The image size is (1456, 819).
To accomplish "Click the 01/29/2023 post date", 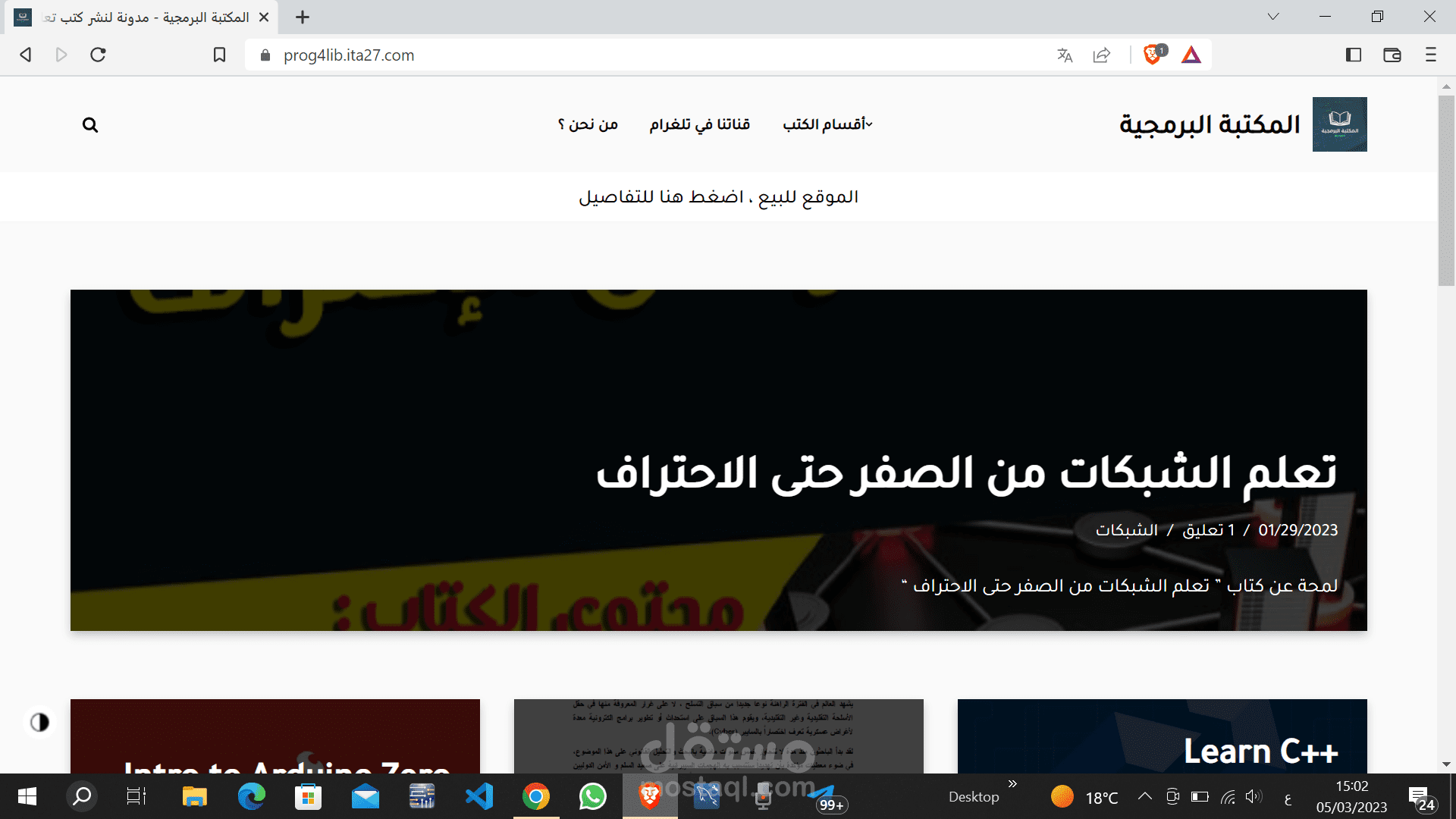I will [1298, 530].
